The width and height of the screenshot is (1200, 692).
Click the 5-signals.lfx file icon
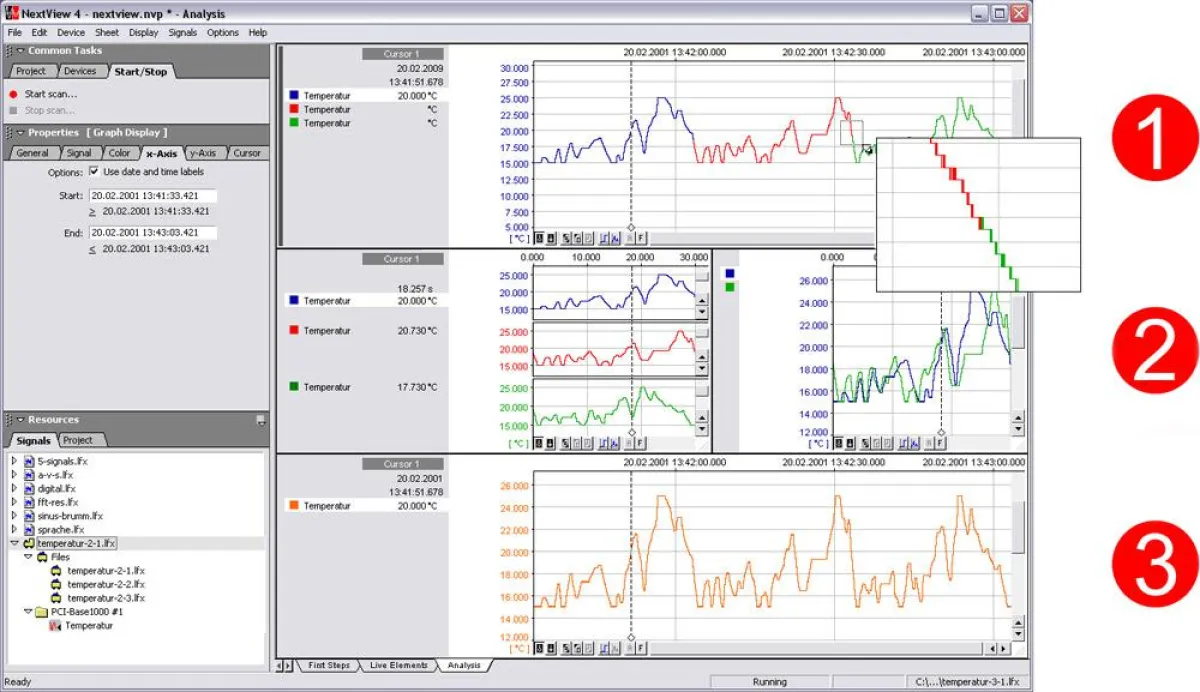point(29,461)
